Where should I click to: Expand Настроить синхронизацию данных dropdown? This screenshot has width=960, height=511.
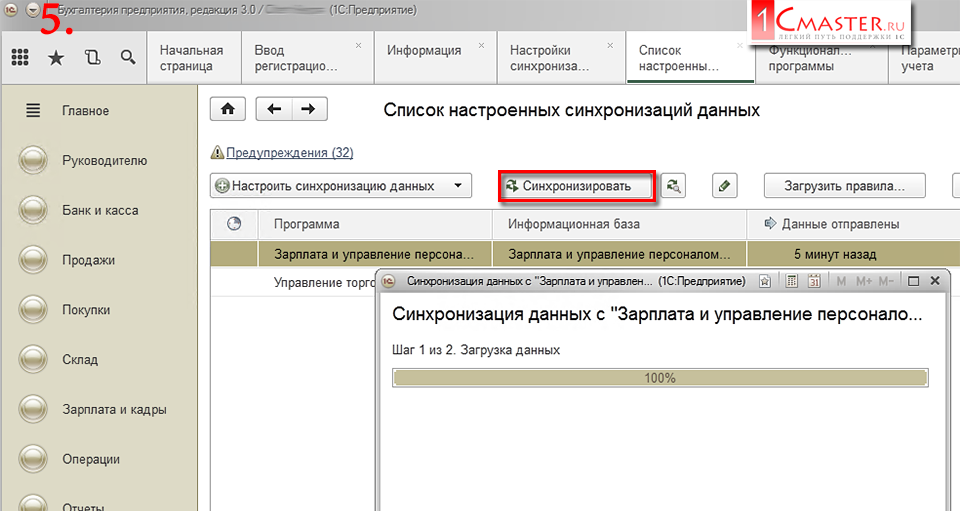458,186
